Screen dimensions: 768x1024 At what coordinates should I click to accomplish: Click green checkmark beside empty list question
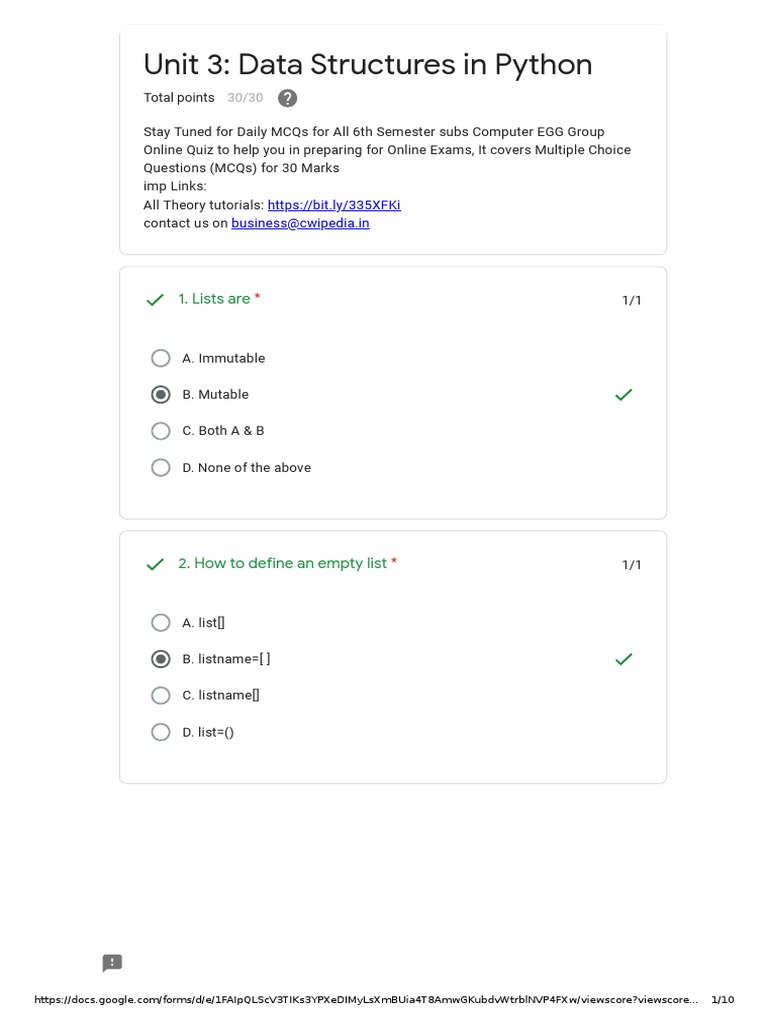tap(155, 565)
